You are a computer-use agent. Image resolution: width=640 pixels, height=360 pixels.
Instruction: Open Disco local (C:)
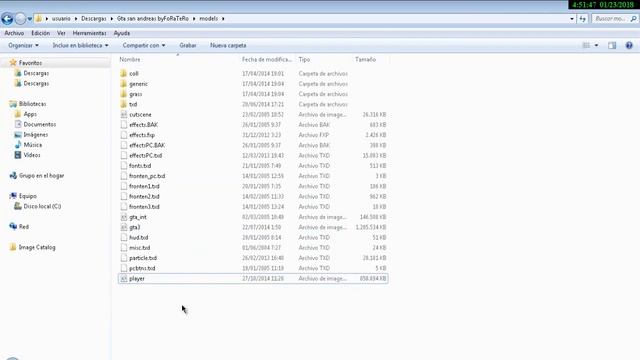coord(42,206)
